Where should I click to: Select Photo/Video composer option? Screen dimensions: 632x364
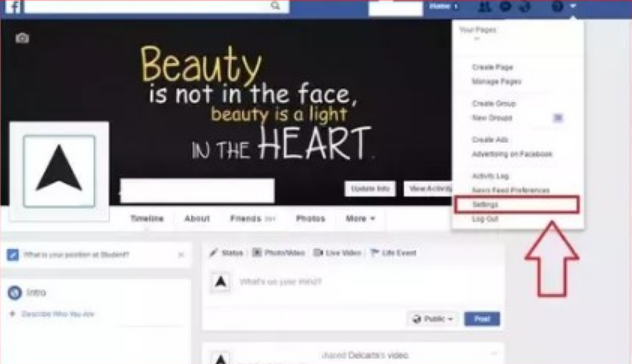pos(279,253)
